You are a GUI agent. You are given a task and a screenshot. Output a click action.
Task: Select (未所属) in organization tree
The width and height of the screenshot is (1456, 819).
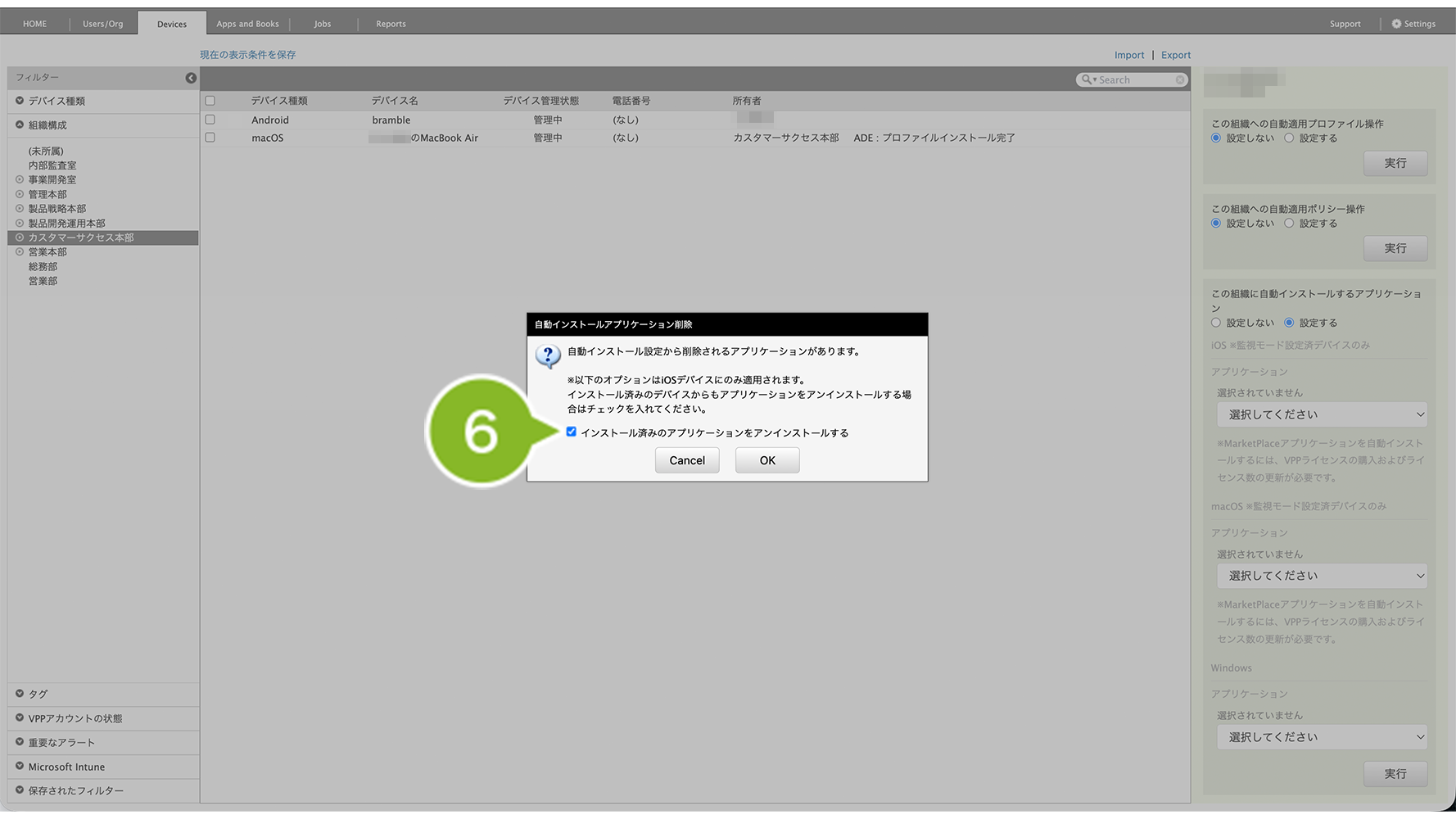pyautogui.click(x=46, y=151)
